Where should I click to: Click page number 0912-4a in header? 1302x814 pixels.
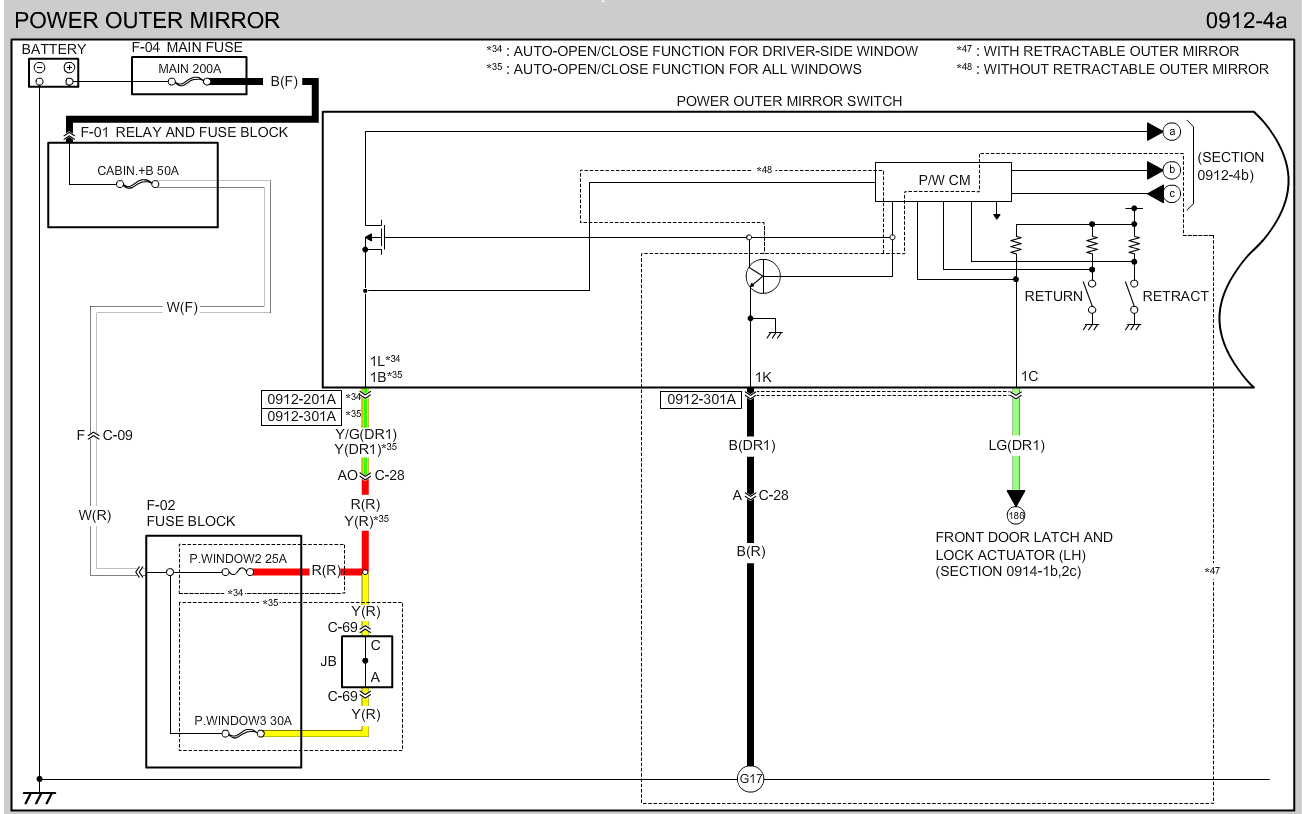pyautogui.click(x=1246, y=20)
